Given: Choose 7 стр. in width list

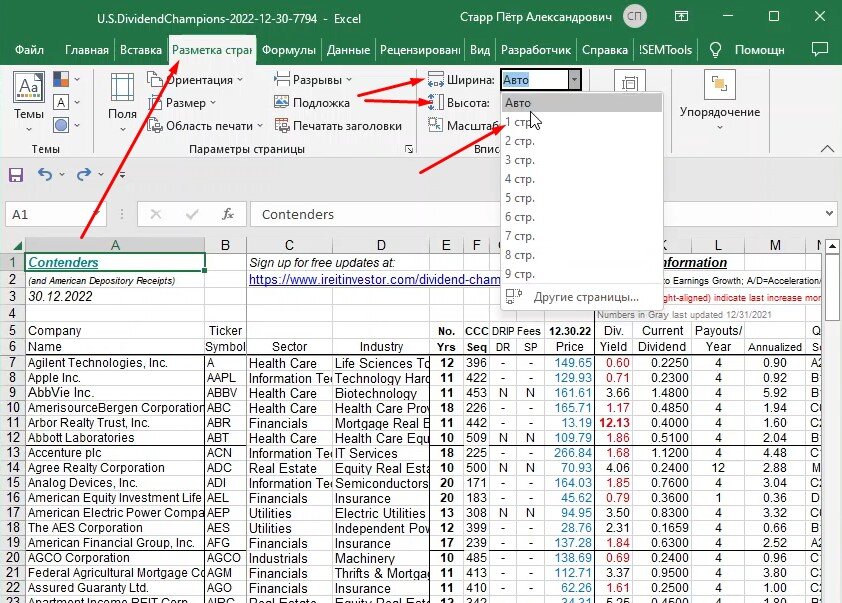Looking at the screenshot, I should [581, 236].
